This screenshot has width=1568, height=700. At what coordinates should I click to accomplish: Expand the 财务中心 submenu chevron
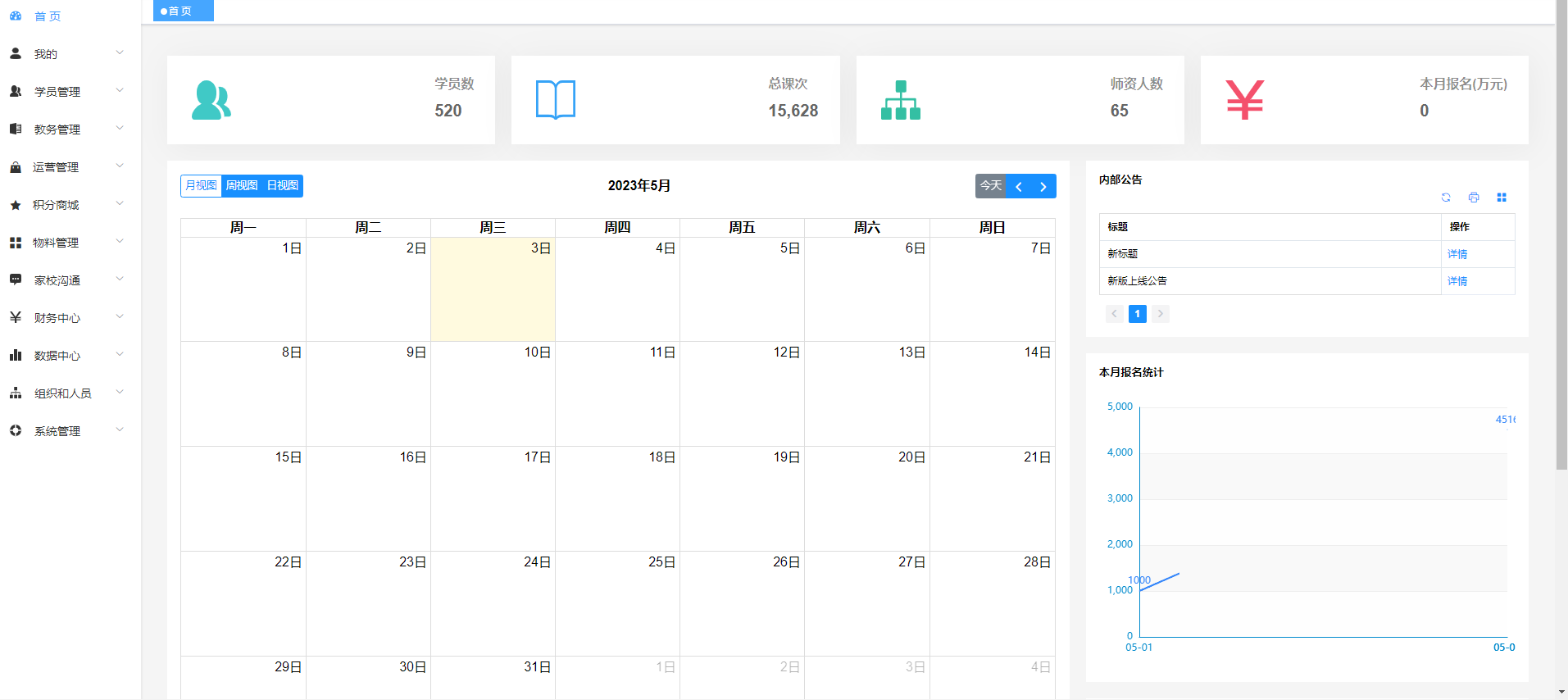pos(120,316)
